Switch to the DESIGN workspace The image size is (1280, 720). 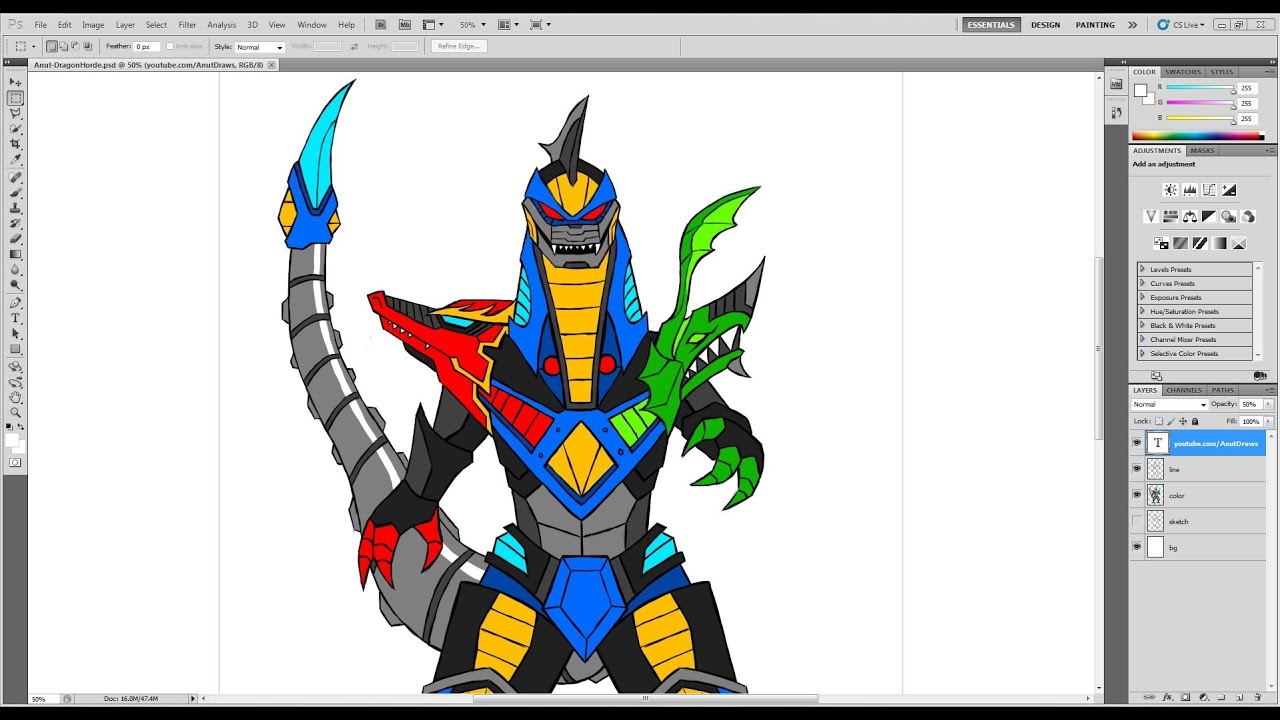tap(1046, 24)
